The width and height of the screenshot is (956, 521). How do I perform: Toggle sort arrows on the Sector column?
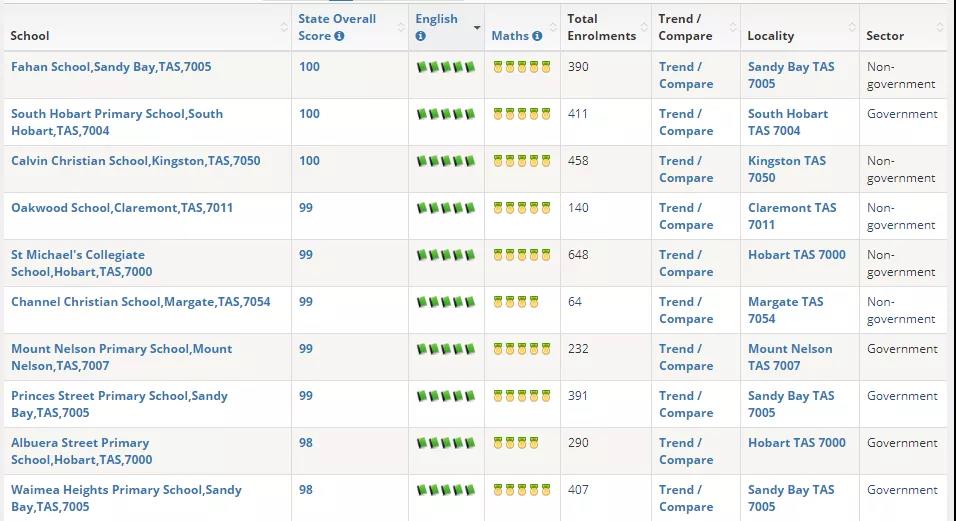940,27
